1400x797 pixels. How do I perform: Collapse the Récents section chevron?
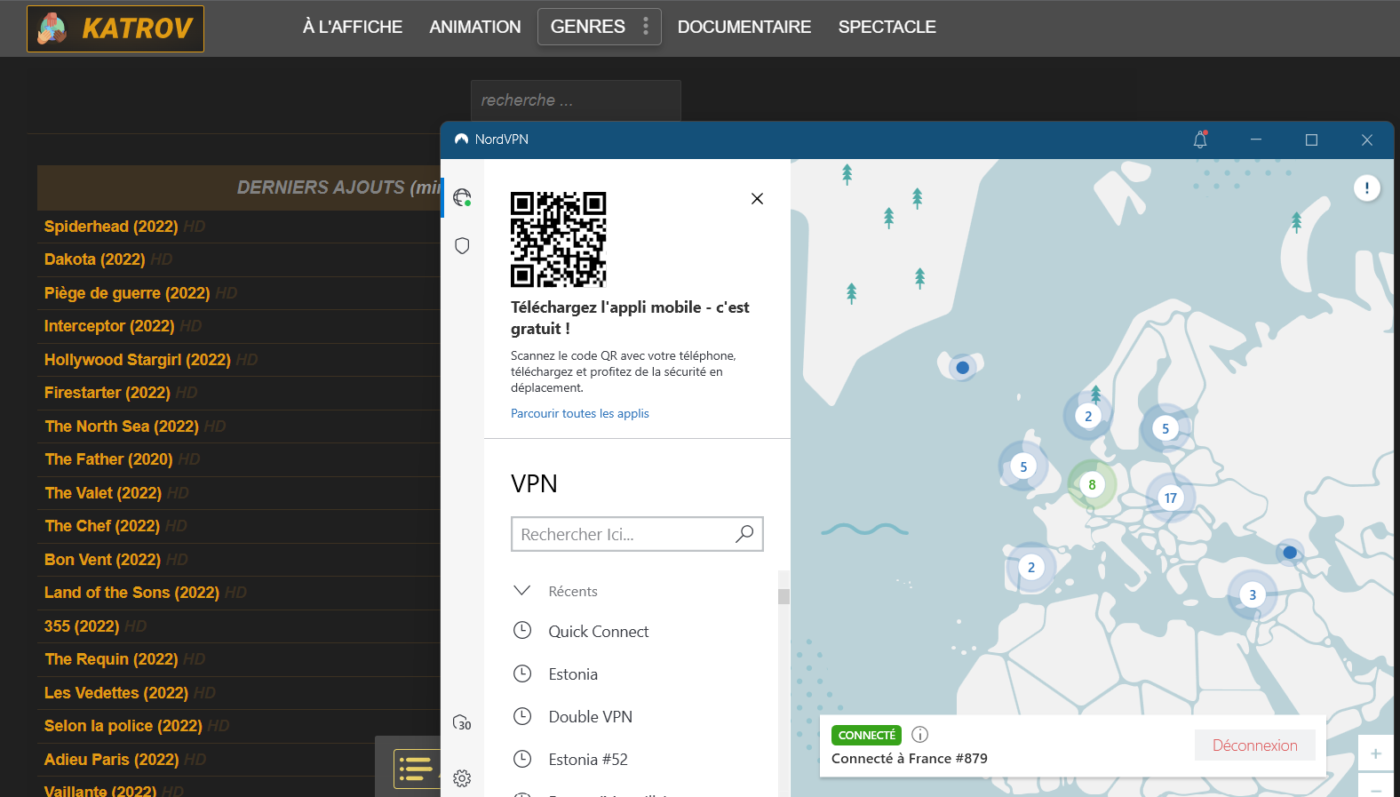(522, 591)
